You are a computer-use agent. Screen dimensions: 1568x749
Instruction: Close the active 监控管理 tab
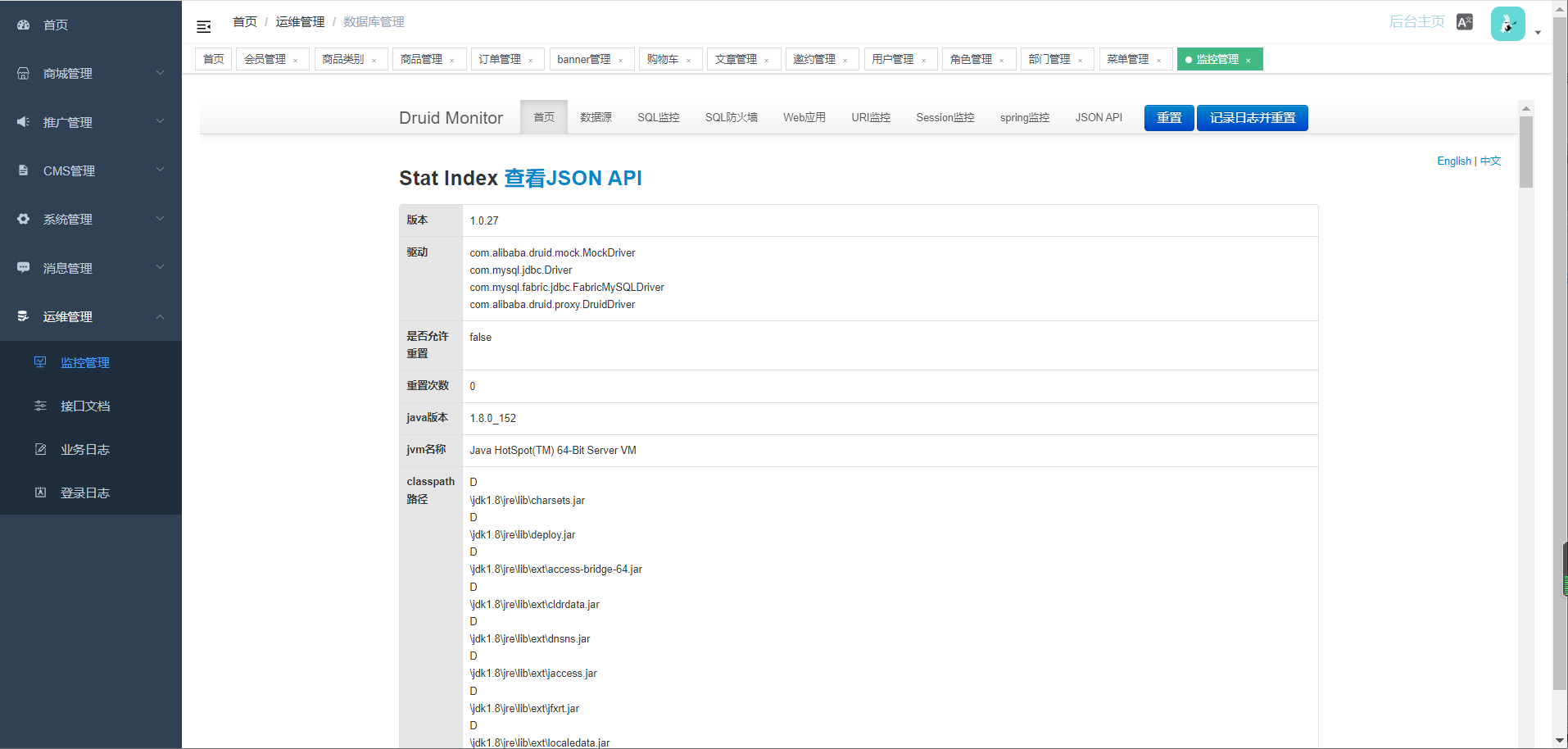tap(1249, 60)
